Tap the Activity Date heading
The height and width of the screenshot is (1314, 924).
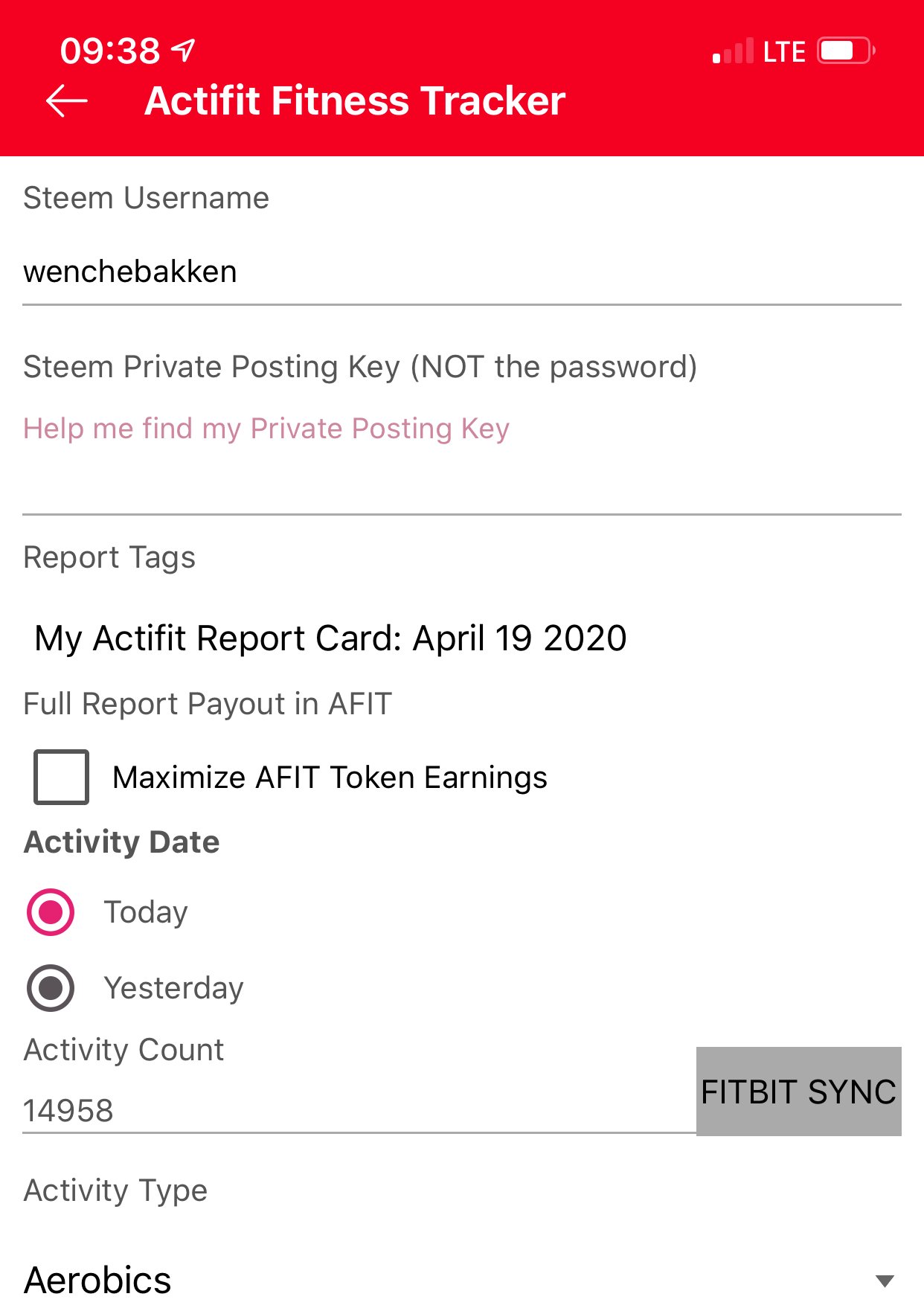pyautogui.click(x=122, y=842)
